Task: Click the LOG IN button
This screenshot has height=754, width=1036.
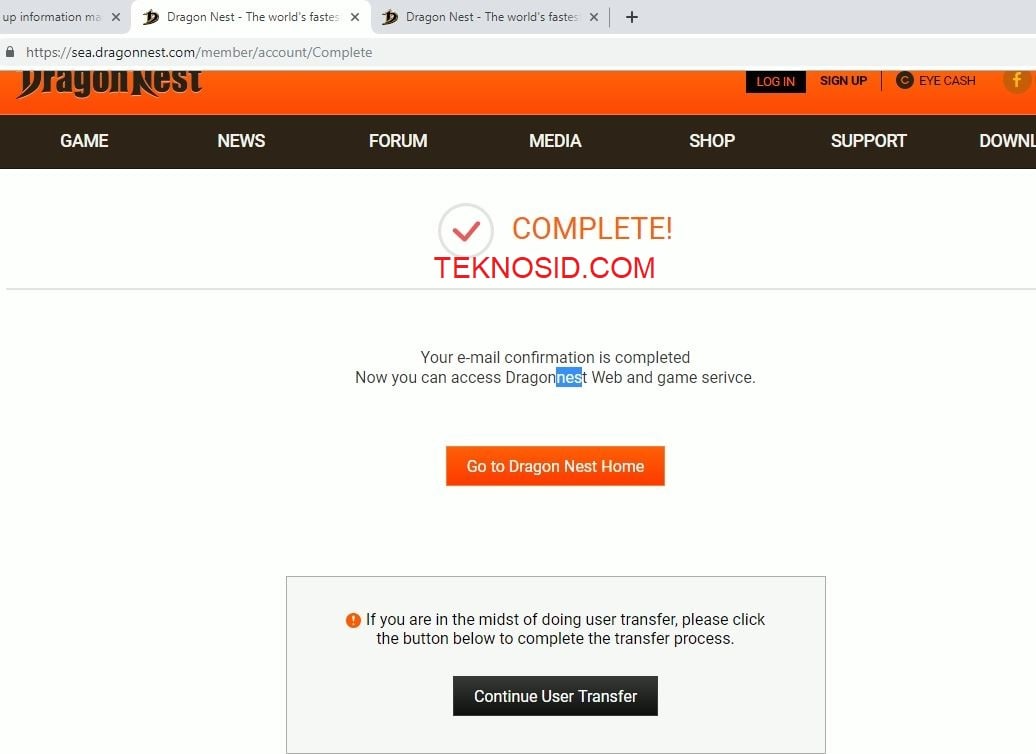Action: (776, 81)
